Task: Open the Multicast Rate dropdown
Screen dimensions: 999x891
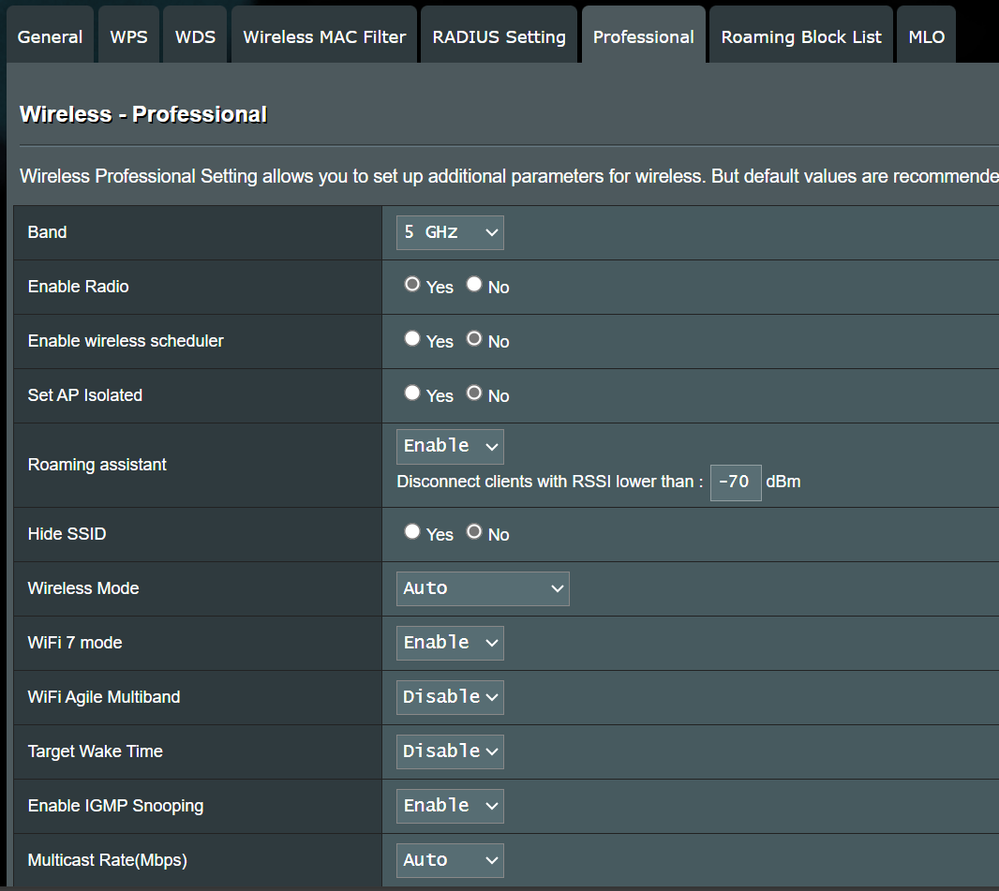Action: [x=450, y=860]
